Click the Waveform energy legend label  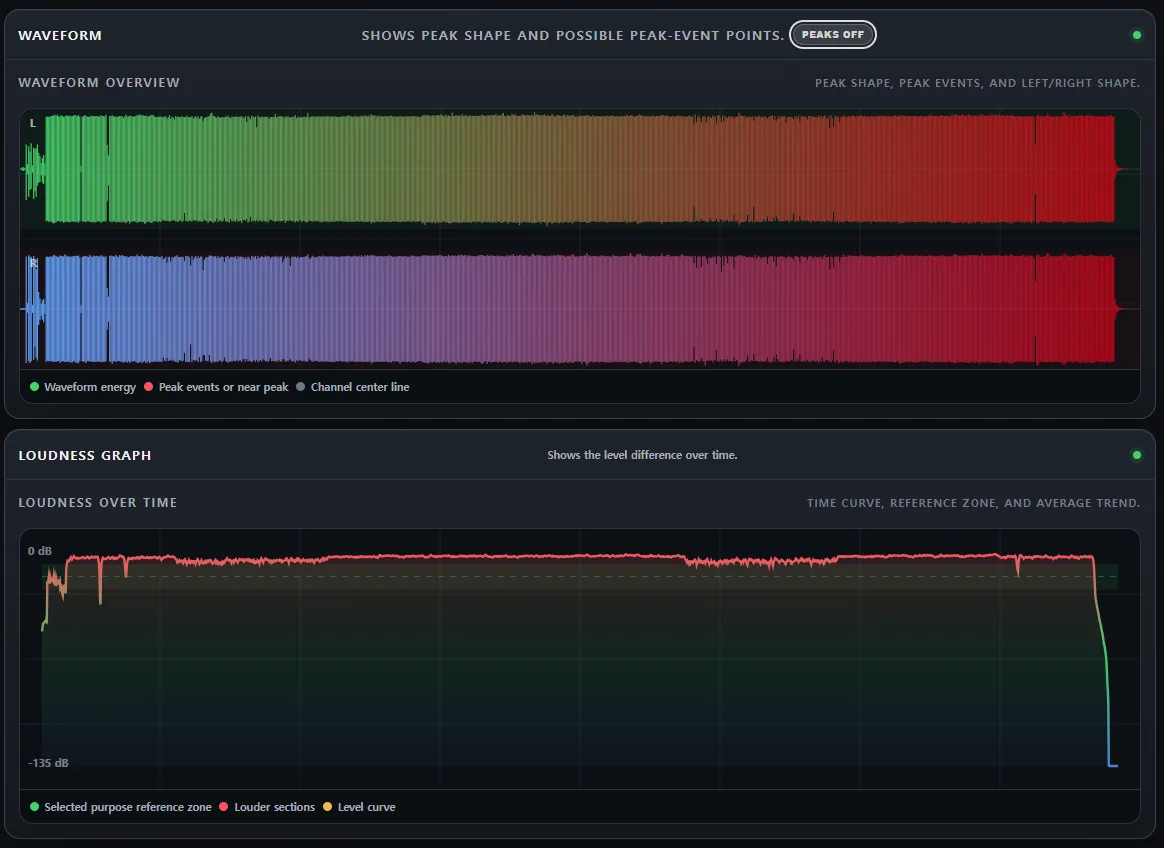90,387
